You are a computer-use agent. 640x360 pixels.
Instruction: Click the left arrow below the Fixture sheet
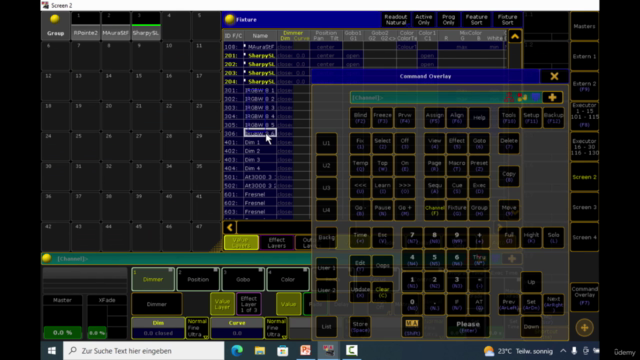[230, 227]
